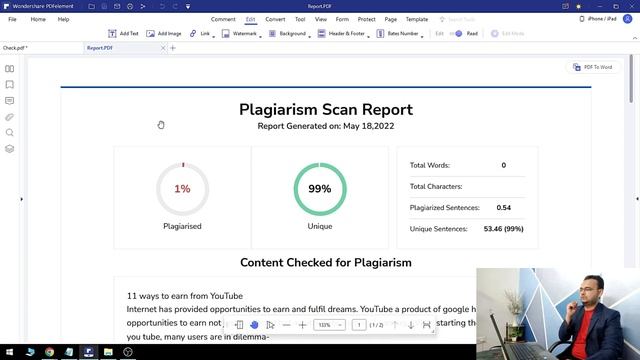Open the zoom percentage dropdown
The image size is (640, 360).
coord(329,325)
